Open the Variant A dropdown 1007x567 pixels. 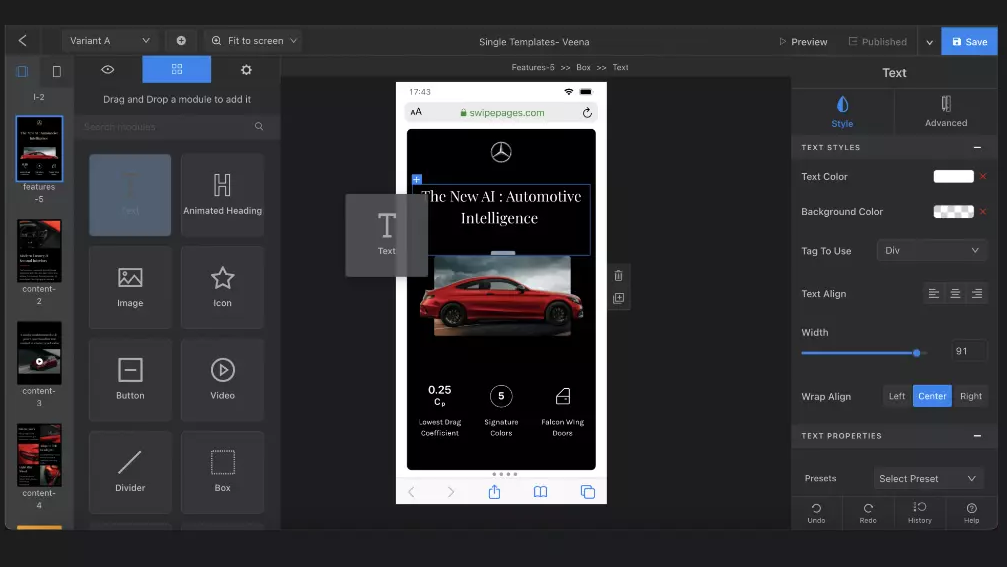[109, 41]
